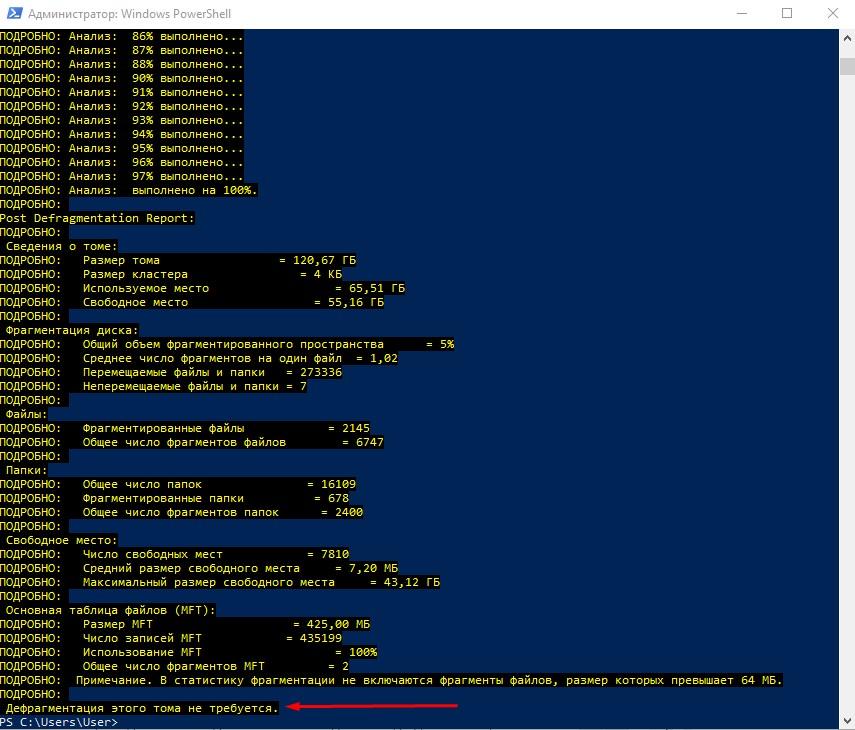Click the MFT size value 425,00 МБ
This screenshot has width=855, height=730.
coord(338,624)
